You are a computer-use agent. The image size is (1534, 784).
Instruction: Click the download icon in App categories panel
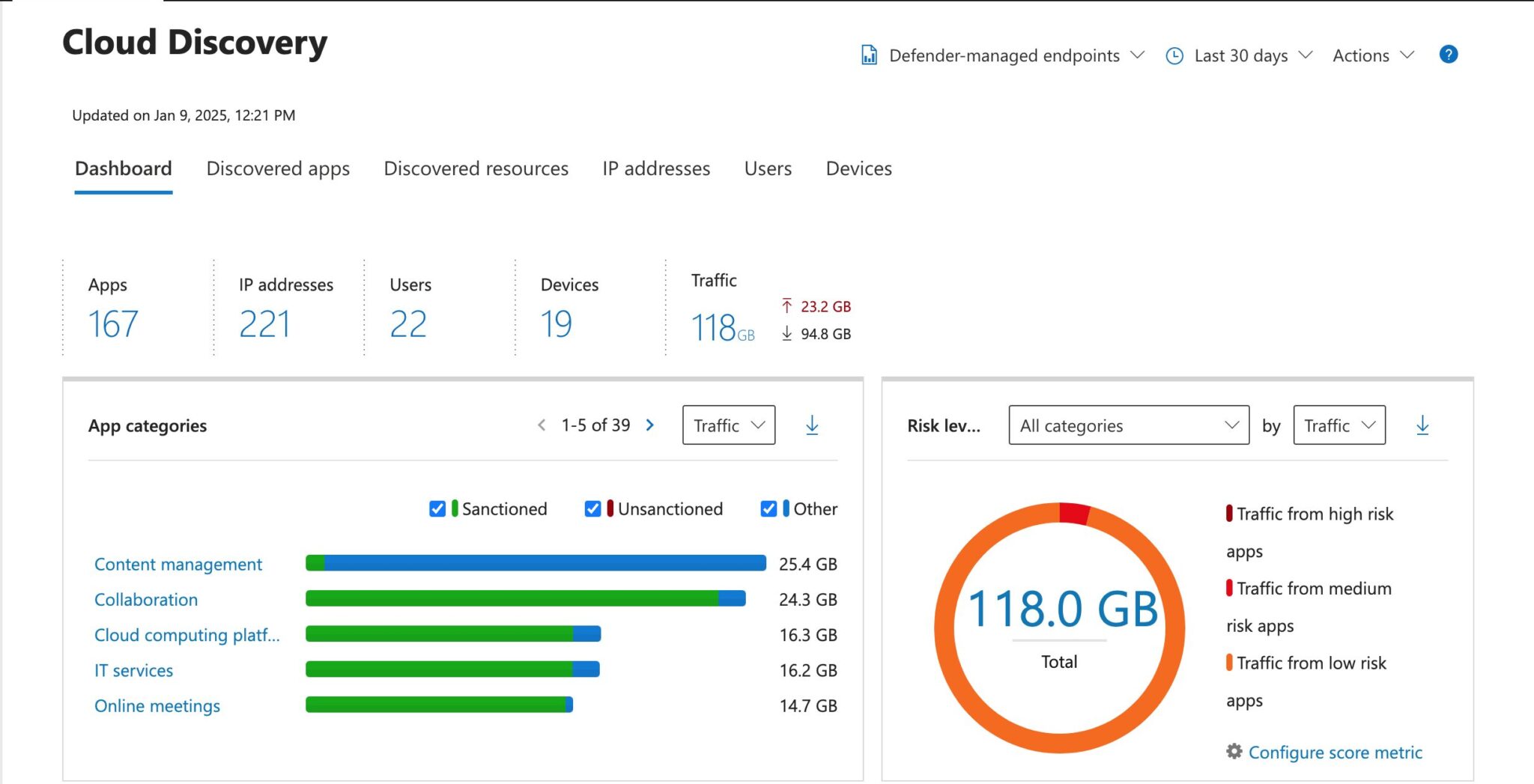(x=812, y=425)
